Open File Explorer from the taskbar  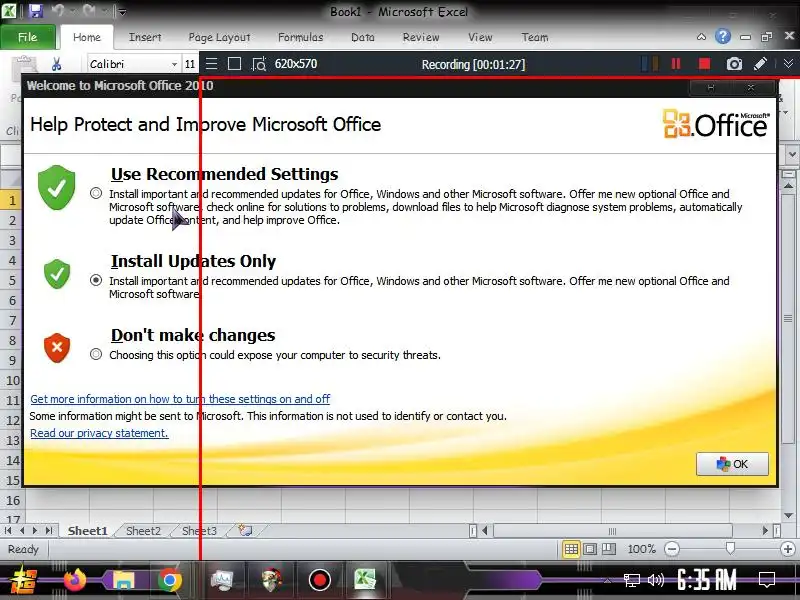[123, 580]
